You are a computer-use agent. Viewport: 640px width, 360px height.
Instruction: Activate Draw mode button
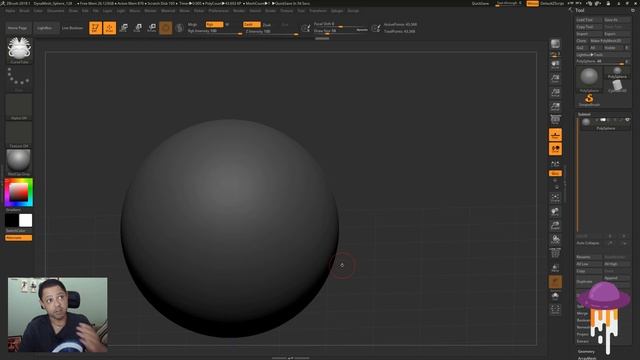(x=109, y=28)
